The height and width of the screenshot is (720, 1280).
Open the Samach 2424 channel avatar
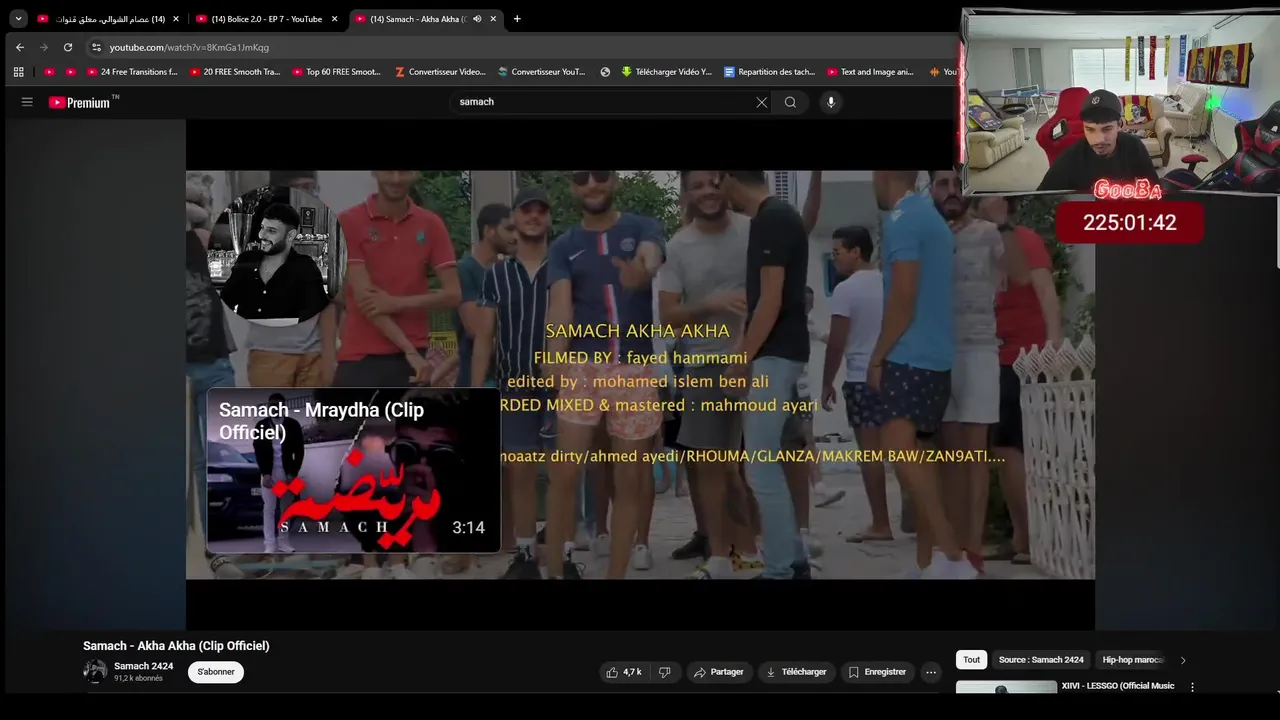pos(95,672)
